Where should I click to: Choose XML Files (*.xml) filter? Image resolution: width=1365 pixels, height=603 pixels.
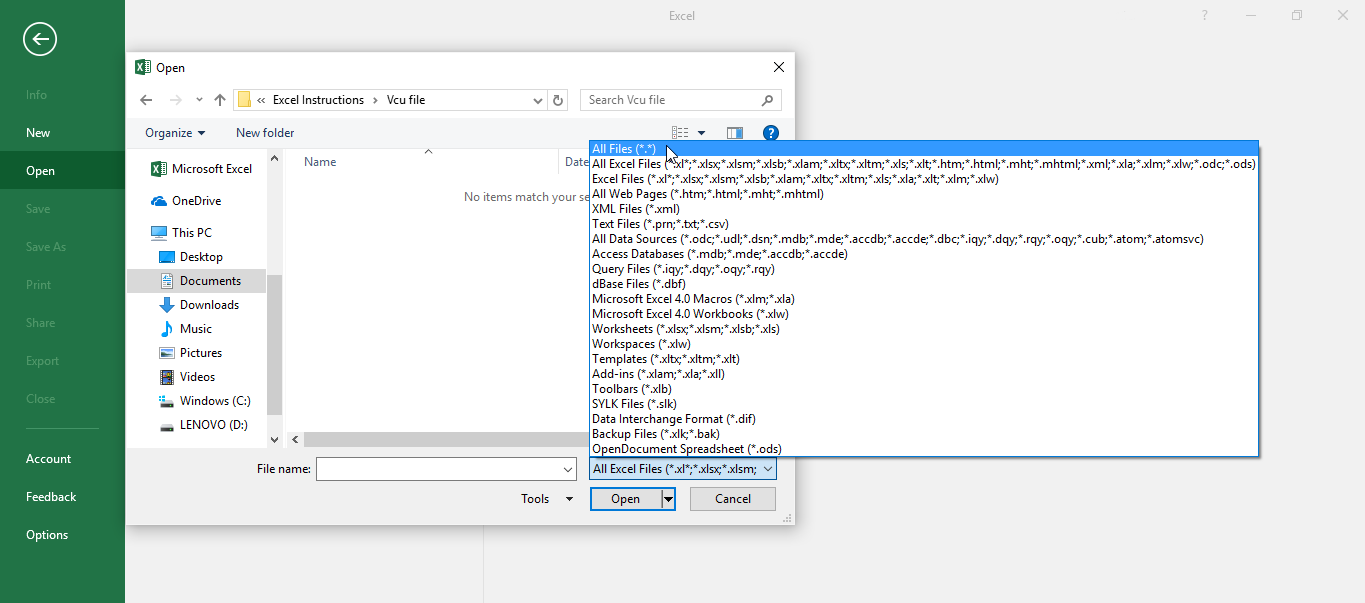tap(923, 209)
